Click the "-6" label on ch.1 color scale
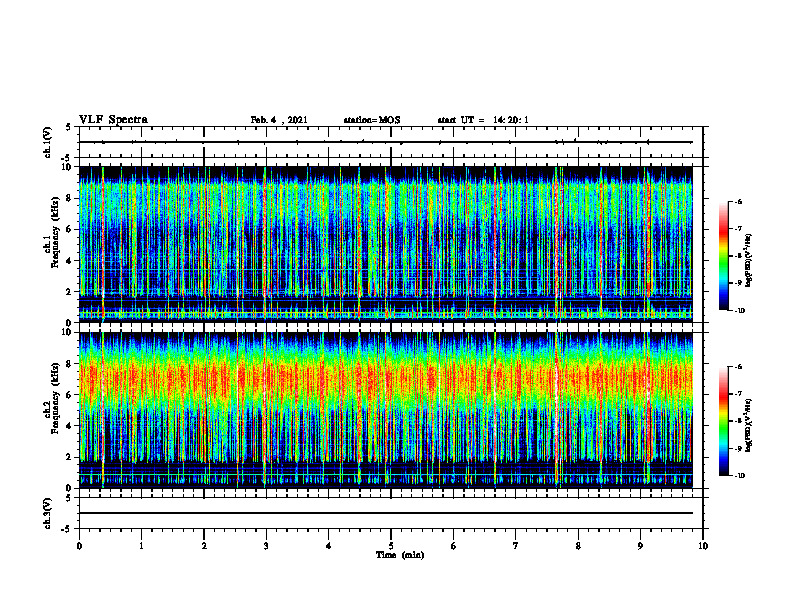Screen dimensions: 792x612 pyautogui.click(x=739, y=201)
